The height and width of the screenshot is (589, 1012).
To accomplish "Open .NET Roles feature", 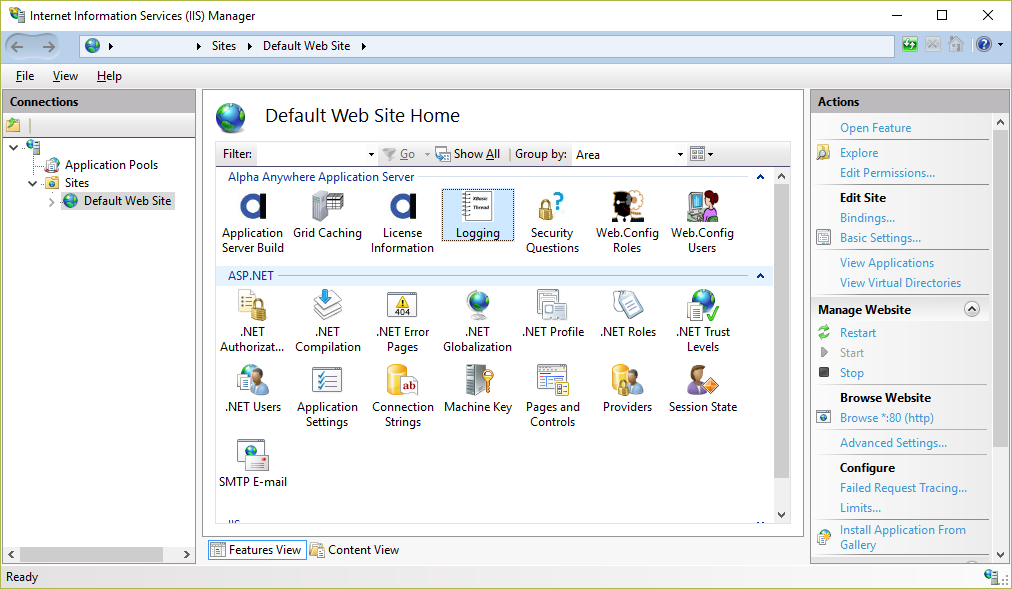I will point(627,314).
